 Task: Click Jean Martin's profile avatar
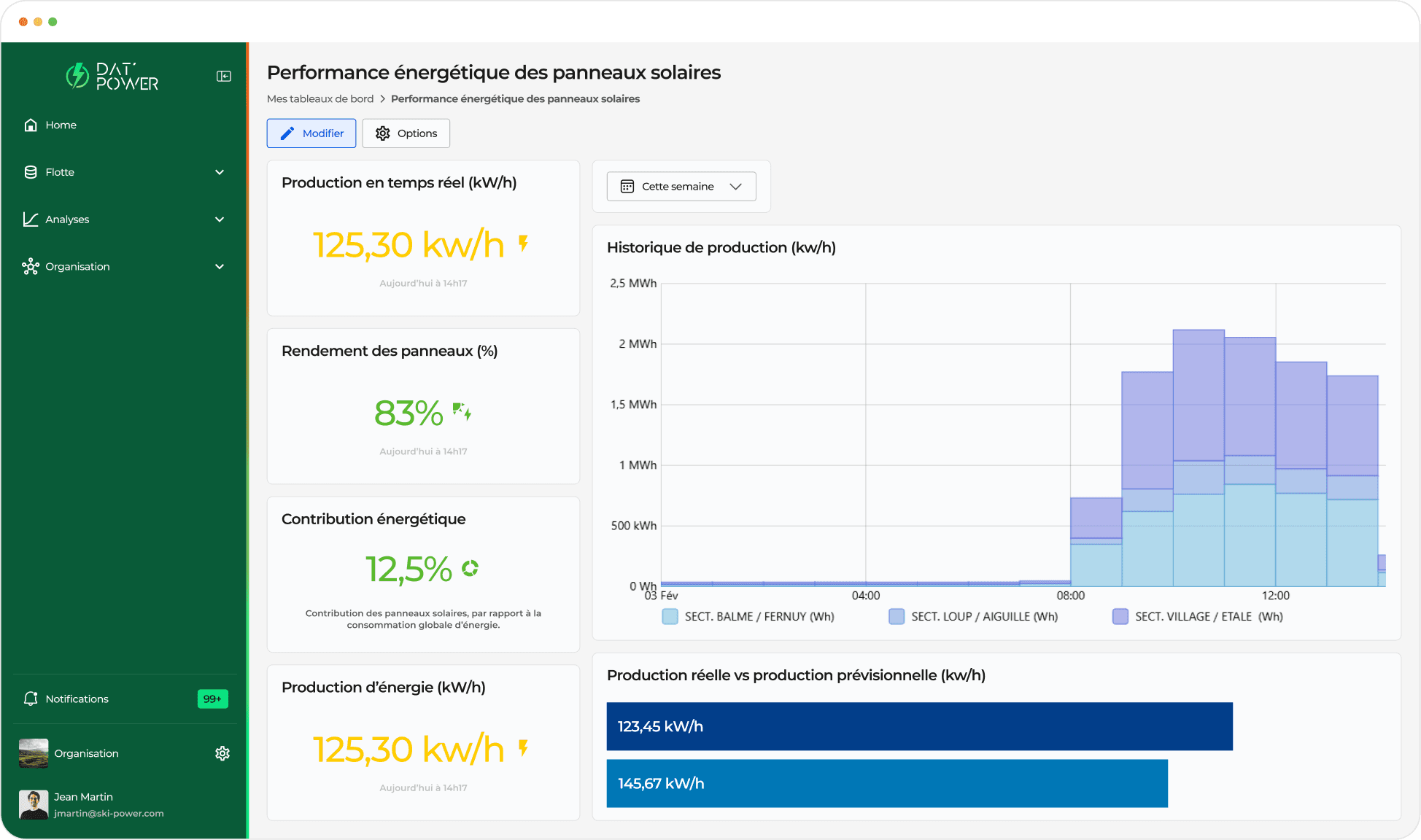tap(34, 804)
